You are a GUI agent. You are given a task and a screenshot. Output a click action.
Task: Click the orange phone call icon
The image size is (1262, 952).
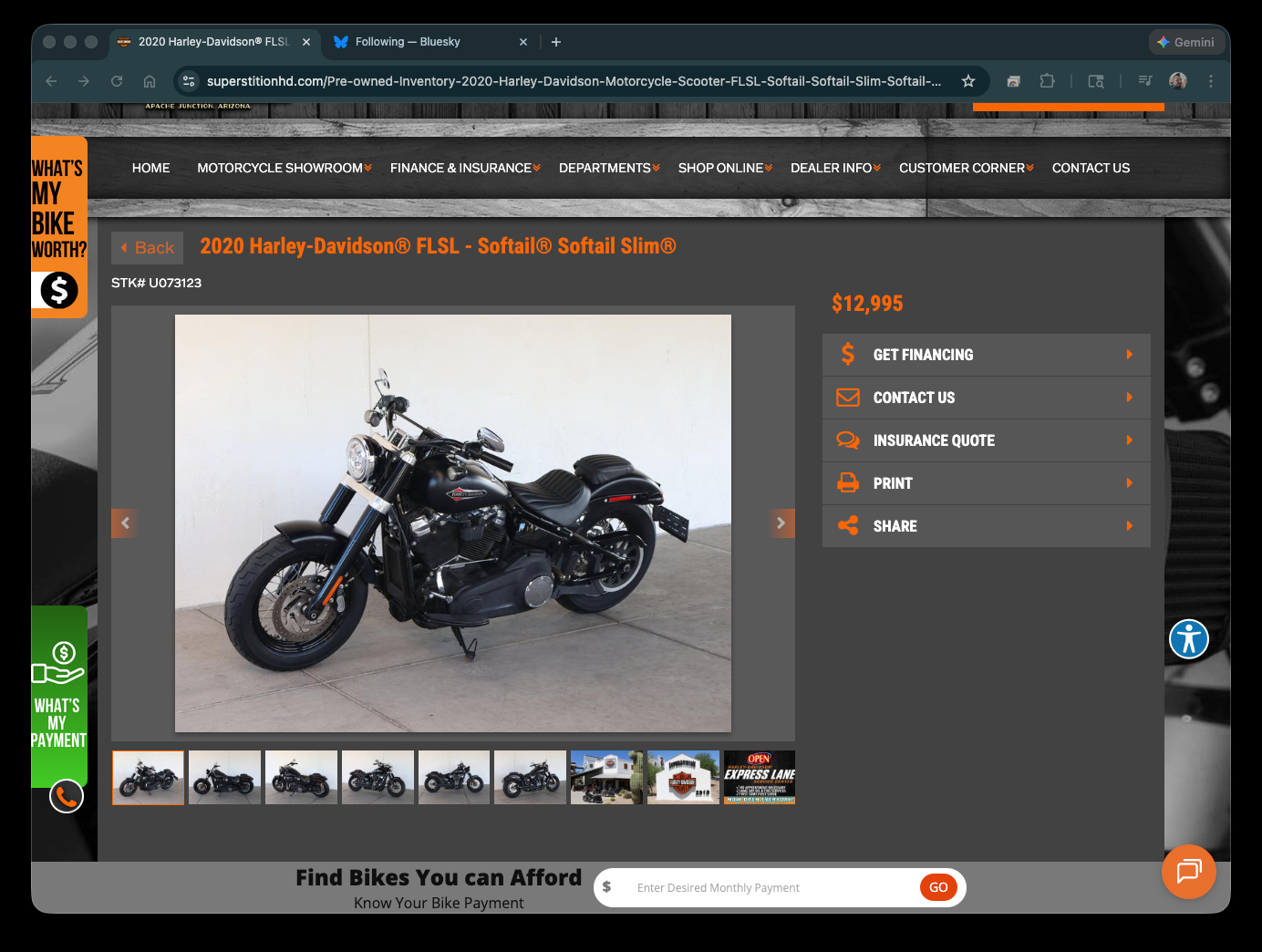click(67, 797)
